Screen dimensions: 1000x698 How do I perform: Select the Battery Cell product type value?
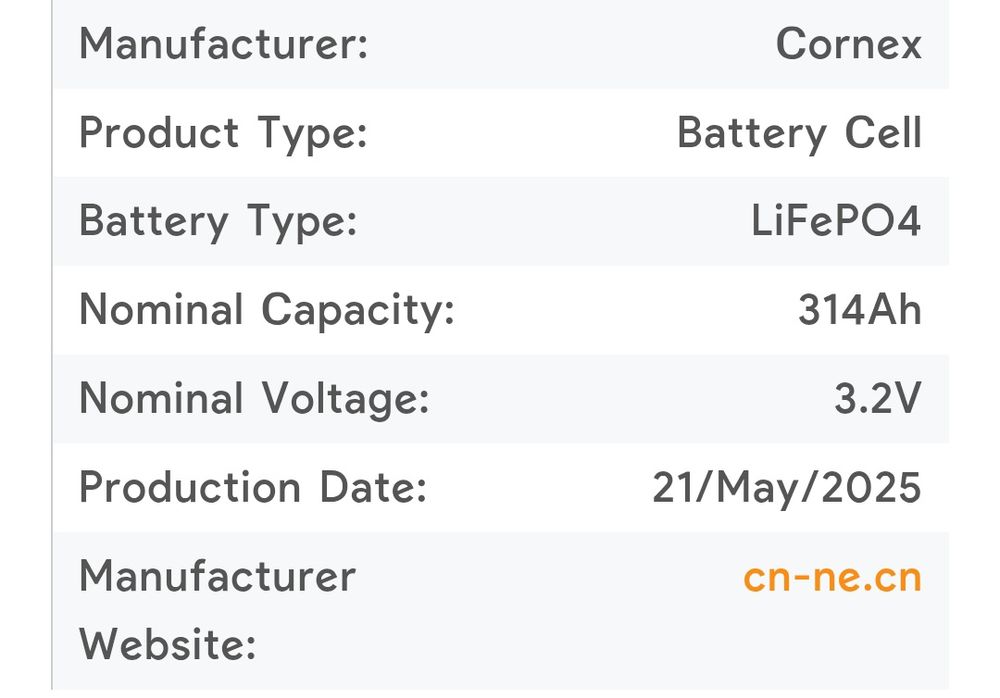[798, 133]
